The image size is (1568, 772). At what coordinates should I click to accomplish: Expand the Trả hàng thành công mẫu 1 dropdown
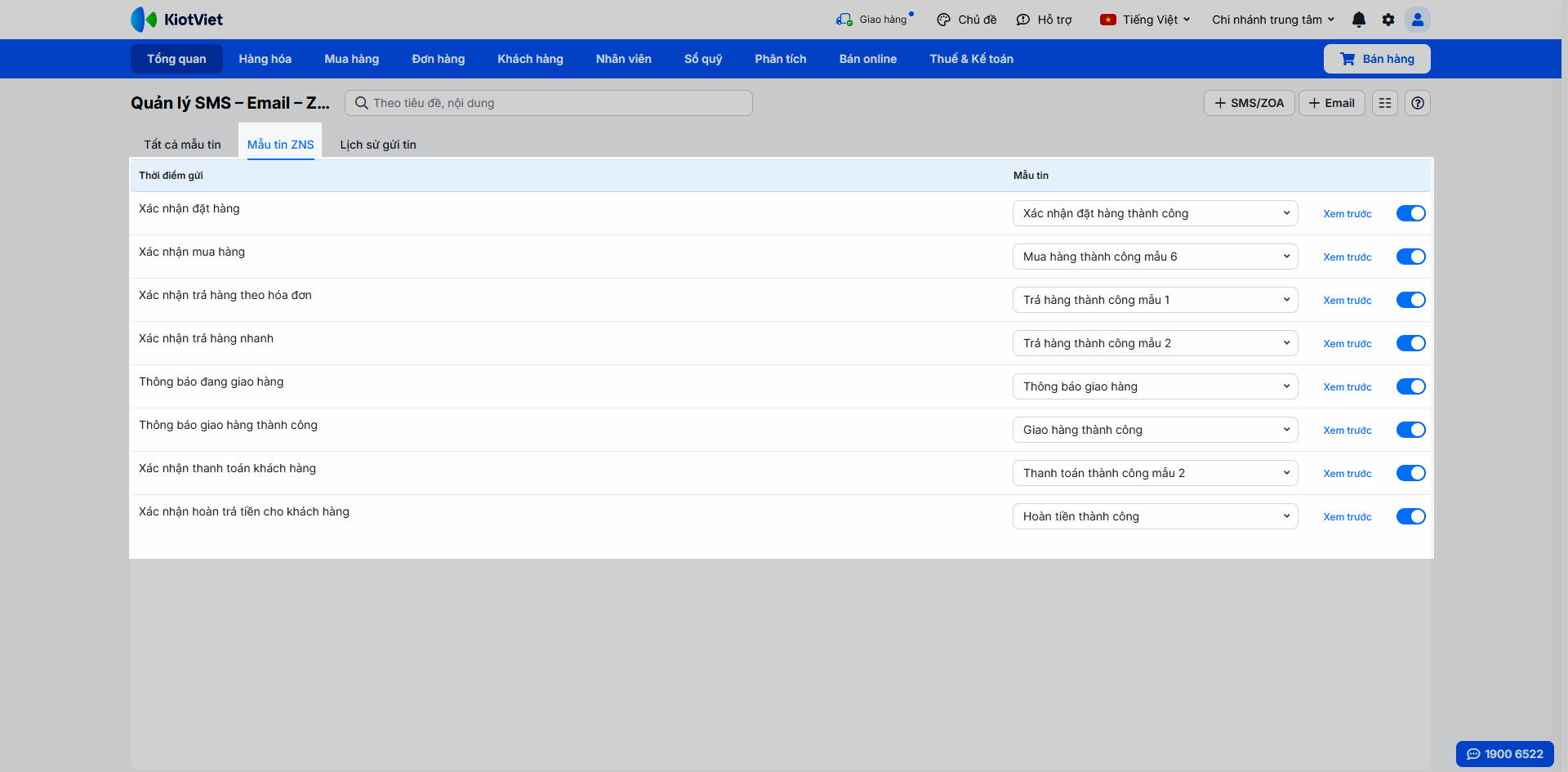(1155, 300)
